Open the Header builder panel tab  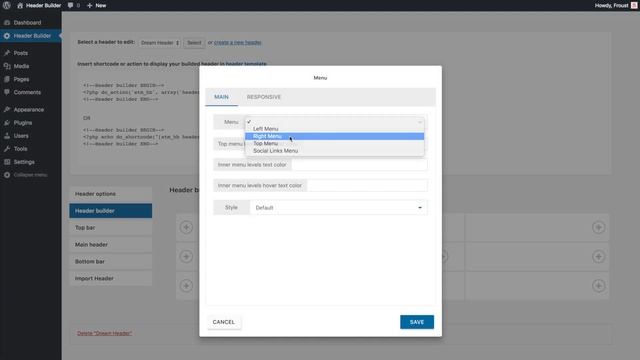pyautogui.click(x=111, y=211)
